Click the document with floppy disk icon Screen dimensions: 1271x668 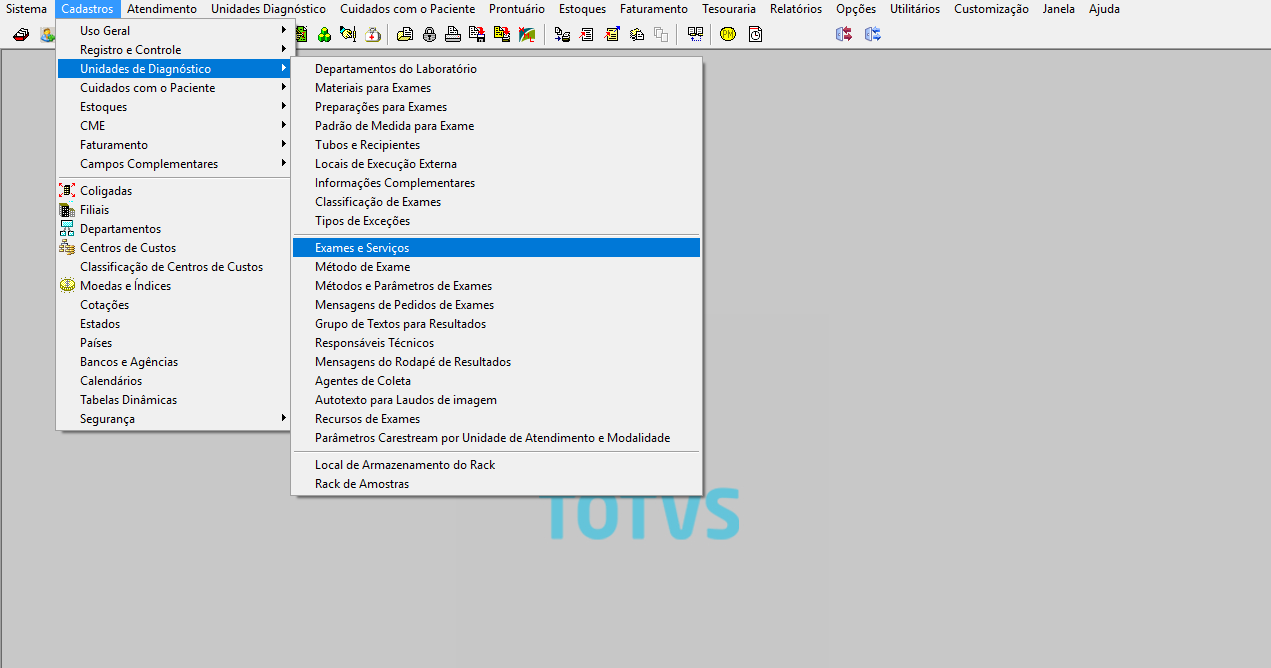[x=477, y=34]
